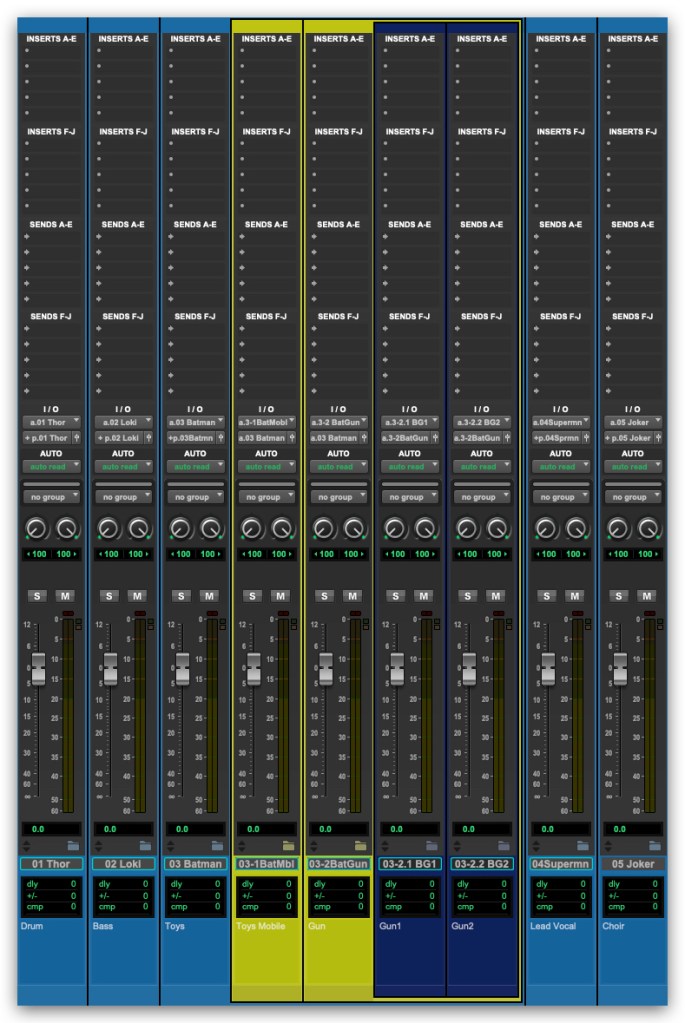
Task: Open the Inserts A-E header on Loki channel
Action: tap(123, 39)
